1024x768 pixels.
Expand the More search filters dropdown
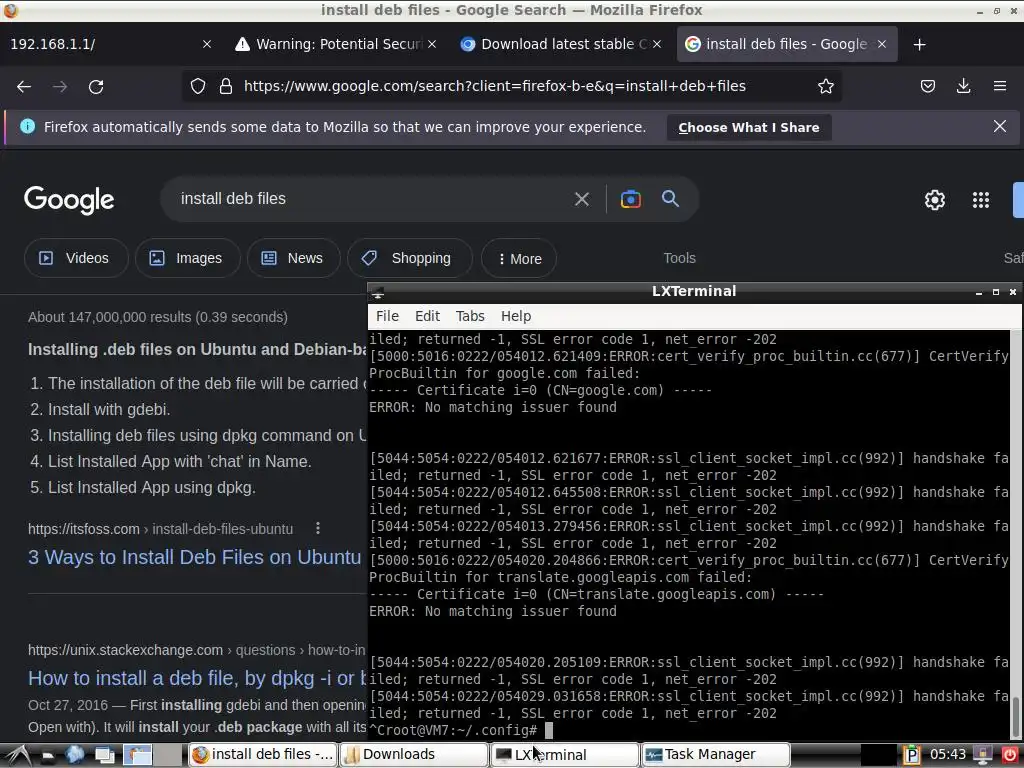(x=519, y=259)
